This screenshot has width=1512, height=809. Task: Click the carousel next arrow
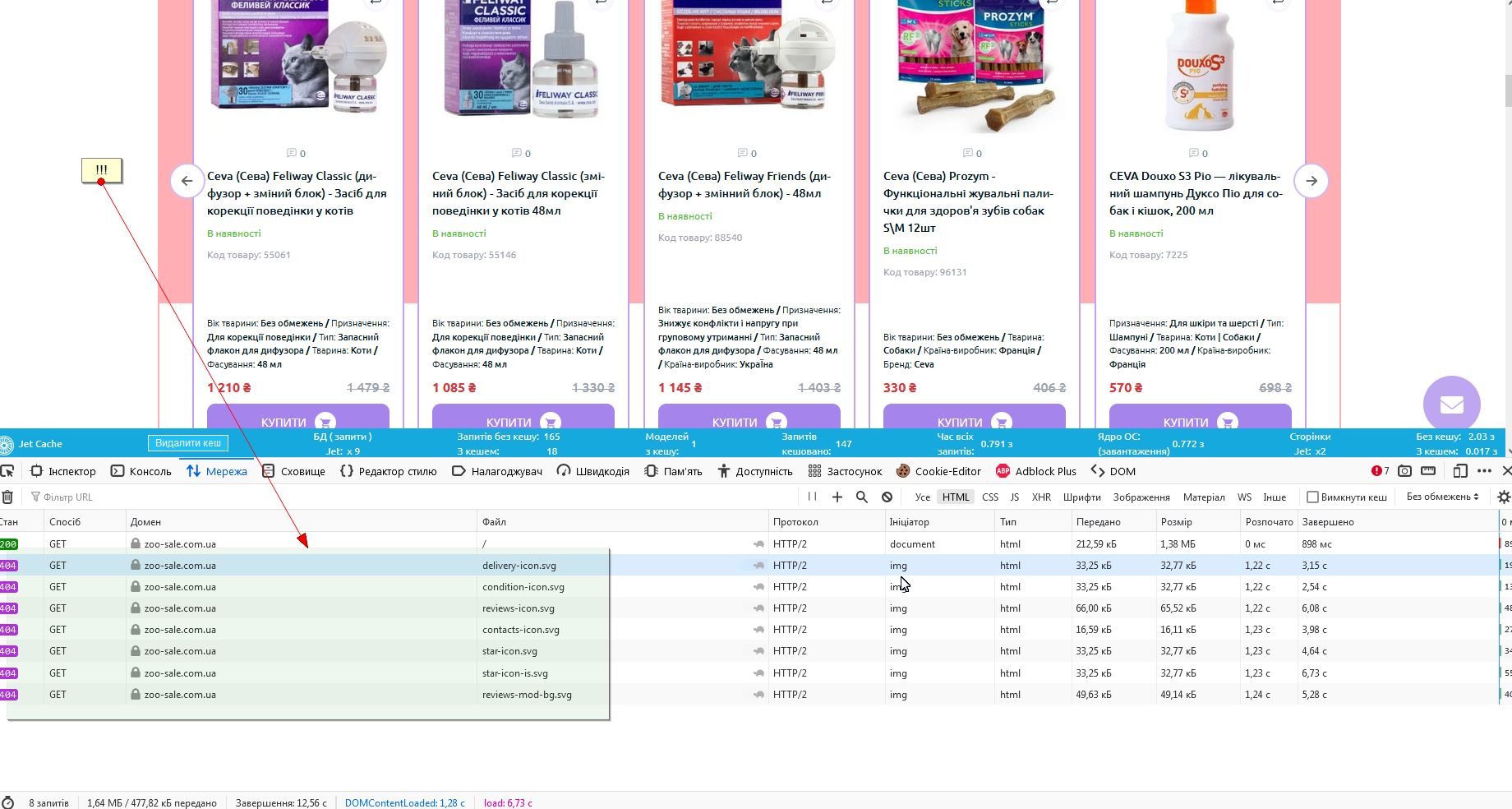click(1311, 181)
